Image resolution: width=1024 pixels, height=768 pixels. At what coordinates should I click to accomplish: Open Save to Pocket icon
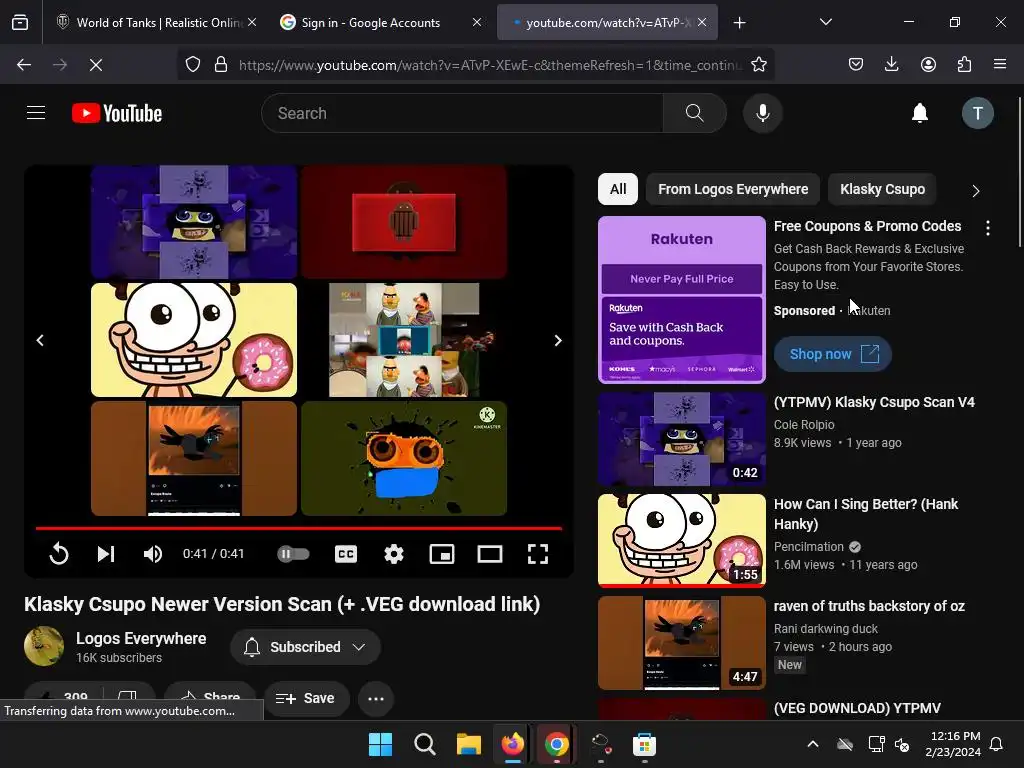point(856,64)
